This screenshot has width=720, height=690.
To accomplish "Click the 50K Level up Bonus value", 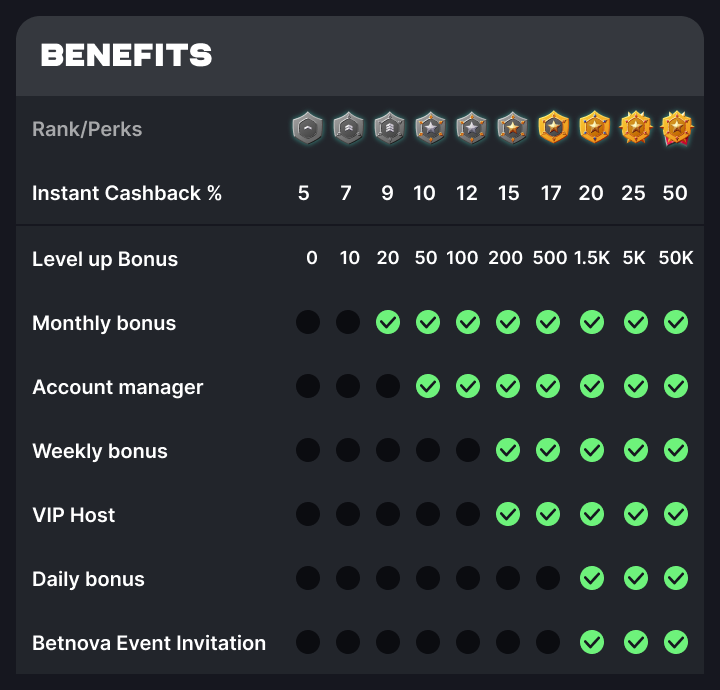I will point(675,258).
